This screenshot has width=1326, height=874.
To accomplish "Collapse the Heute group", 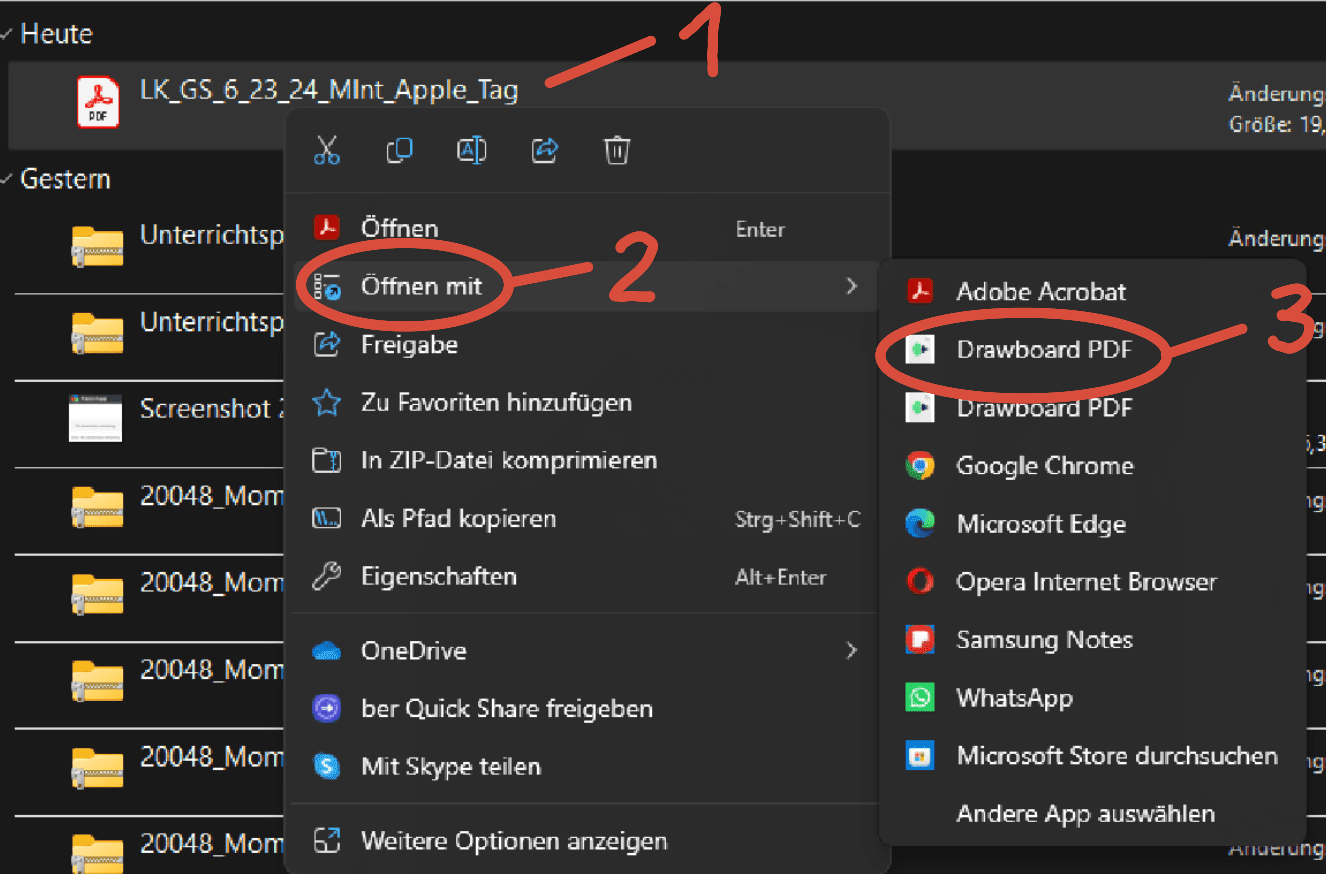I will point(8,34).
